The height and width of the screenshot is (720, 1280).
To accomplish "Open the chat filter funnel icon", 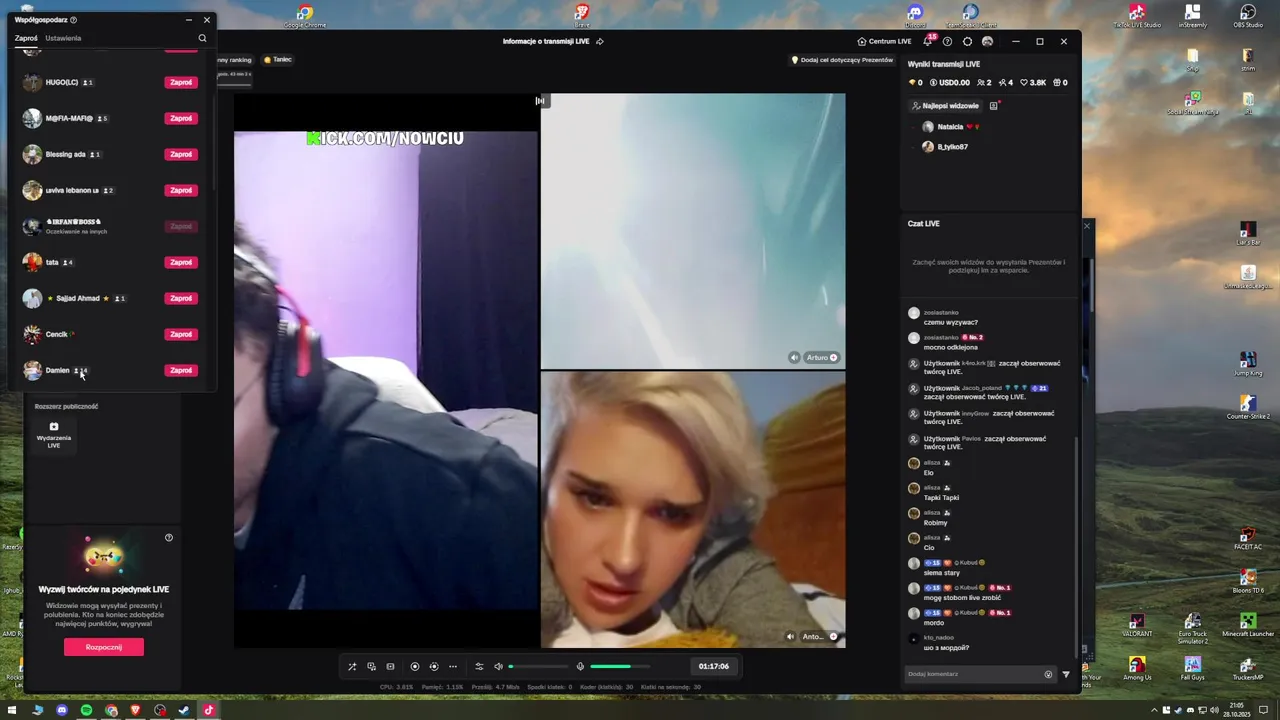I will (x=1066, y=674).
